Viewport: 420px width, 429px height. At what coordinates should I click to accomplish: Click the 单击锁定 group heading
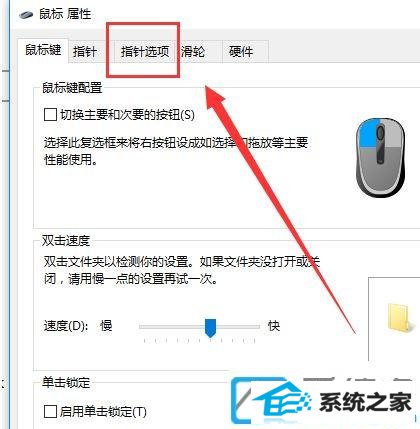(66, 382)
